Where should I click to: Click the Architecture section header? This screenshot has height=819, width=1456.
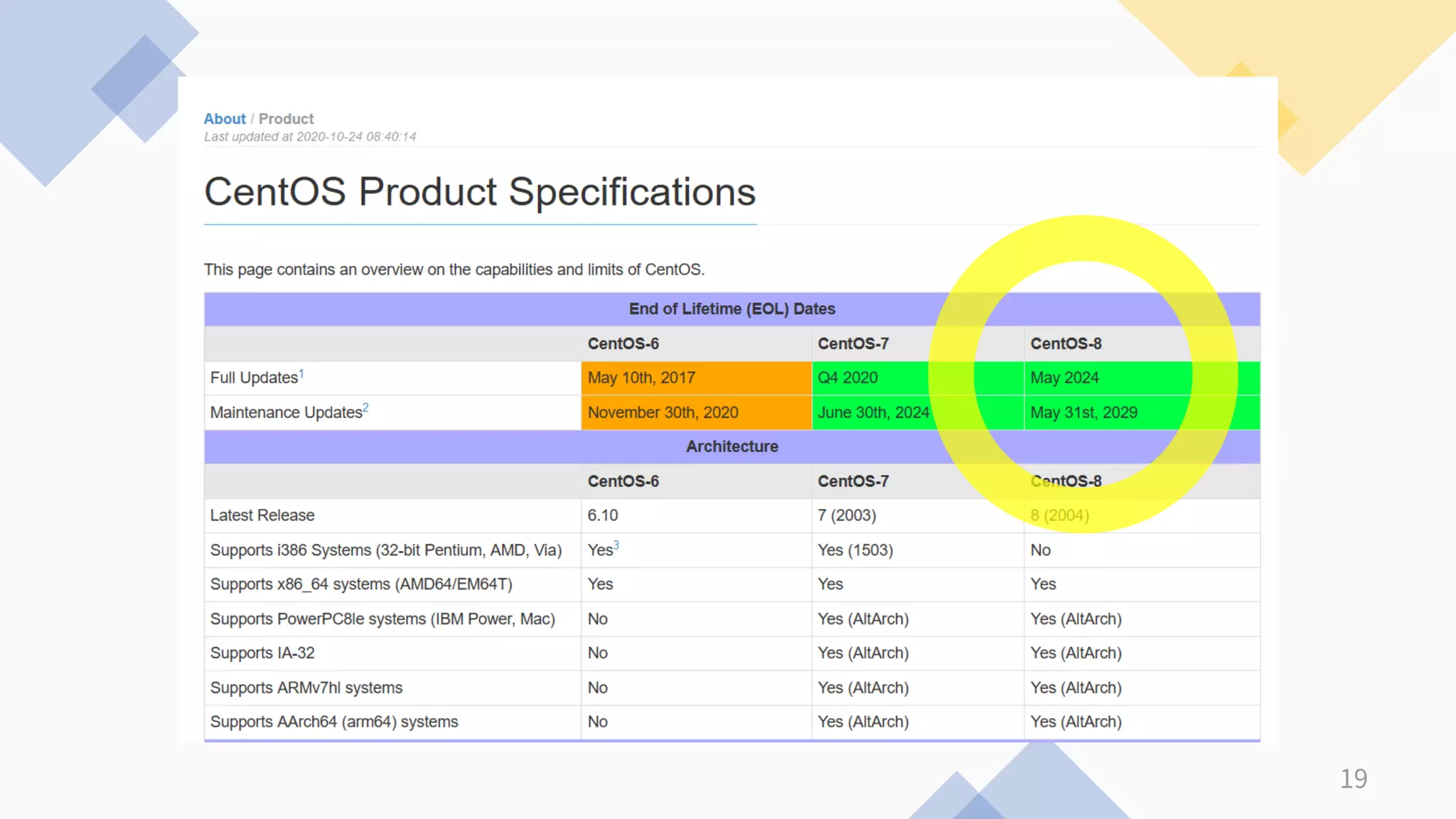(732, 446)
